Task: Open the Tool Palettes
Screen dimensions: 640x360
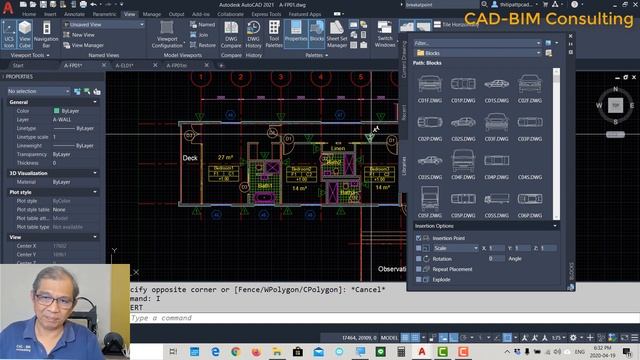Action: [x=274, y=35]
